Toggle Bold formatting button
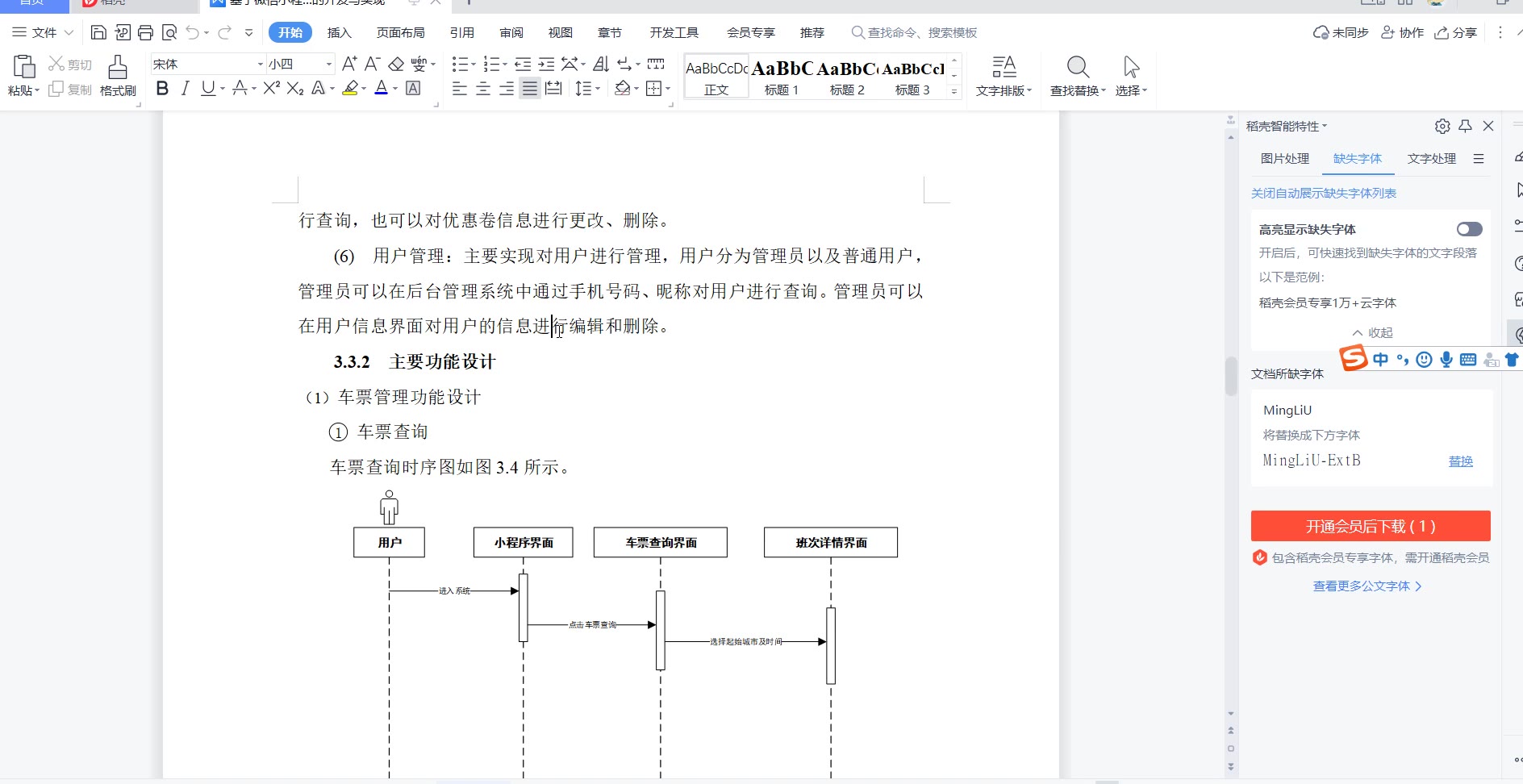Screen dimensions: 1523x784 (162, 89)
